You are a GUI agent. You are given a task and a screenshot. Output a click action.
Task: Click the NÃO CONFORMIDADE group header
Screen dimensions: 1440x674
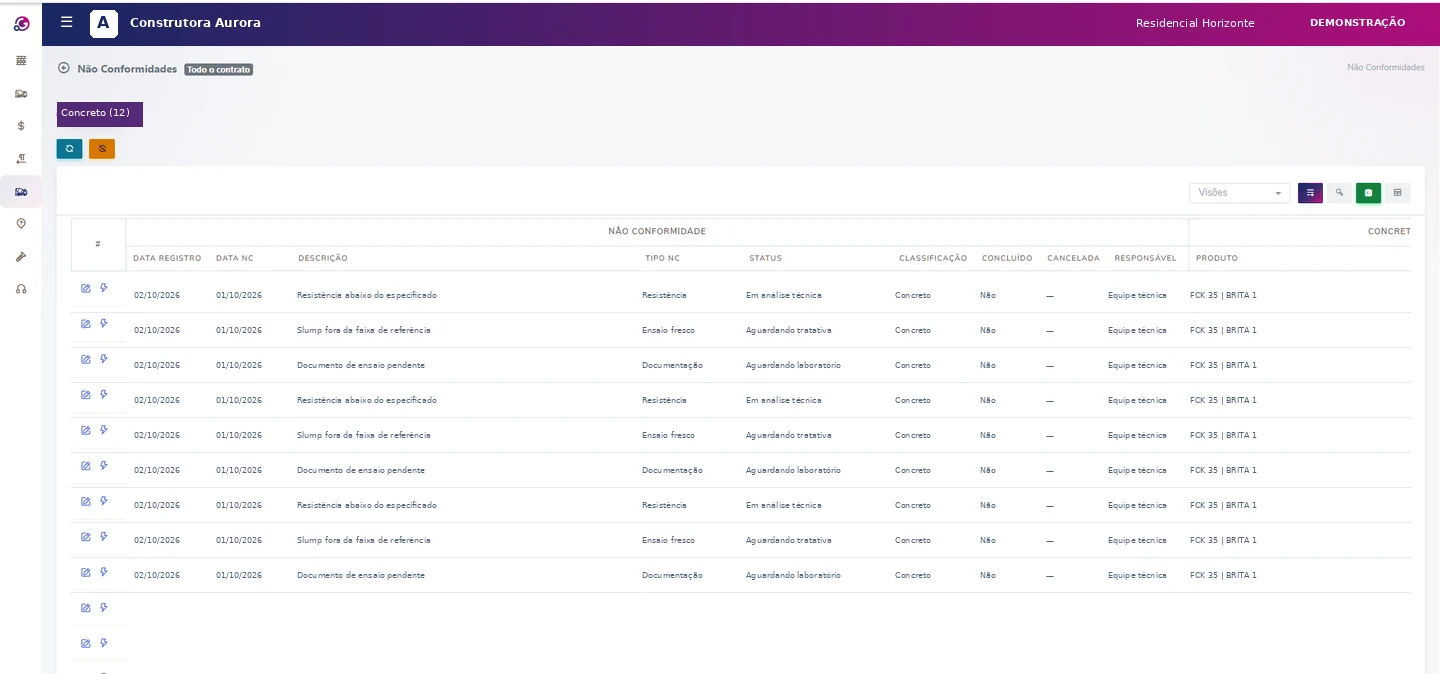tap(657, 232)
